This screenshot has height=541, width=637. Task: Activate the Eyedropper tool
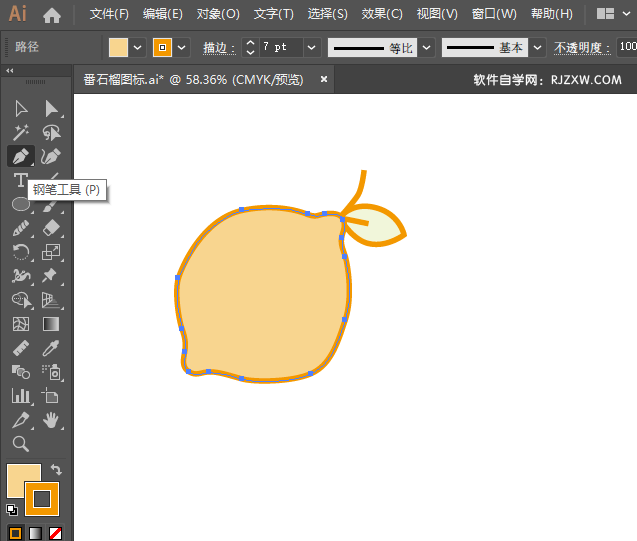(51, 348)
